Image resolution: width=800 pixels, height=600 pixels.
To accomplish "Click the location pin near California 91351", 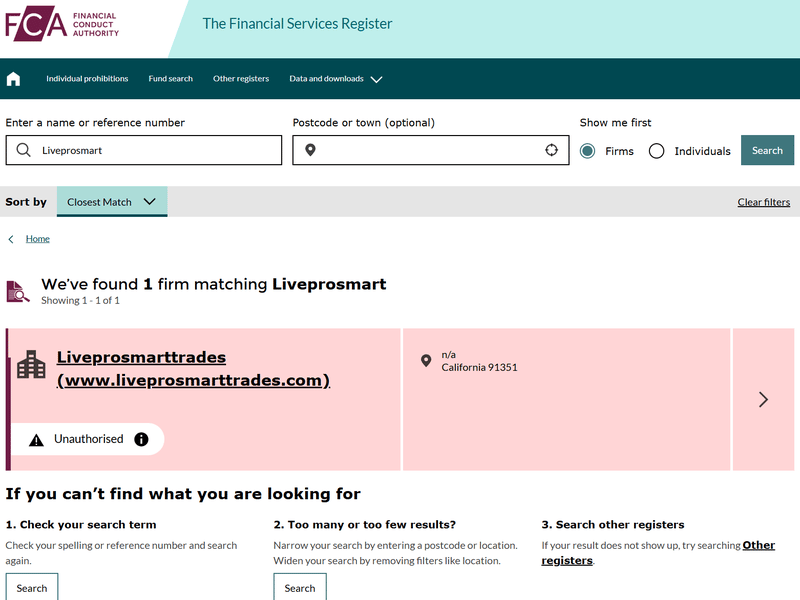I will pos(426,361).
